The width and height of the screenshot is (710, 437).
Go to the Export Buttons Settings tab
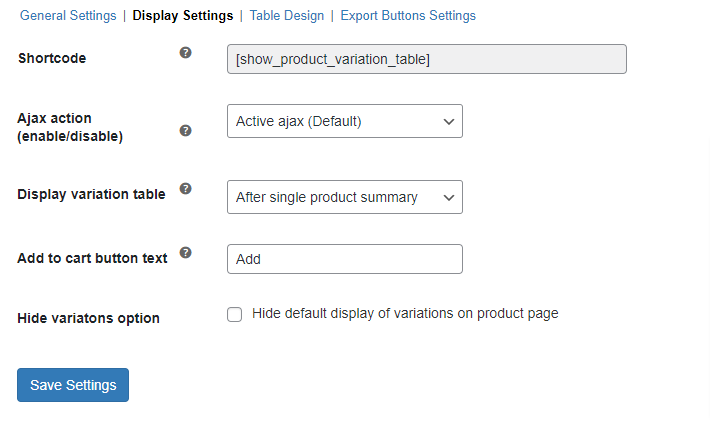coord(408,16)
